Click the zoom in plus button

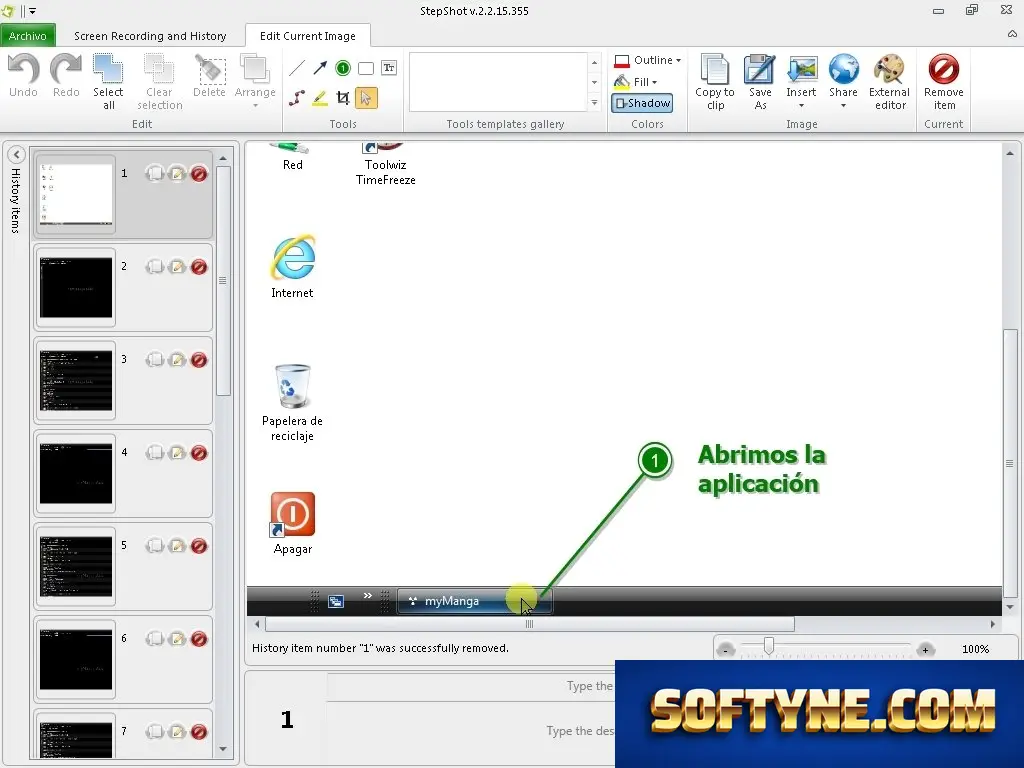click(925, 650)
